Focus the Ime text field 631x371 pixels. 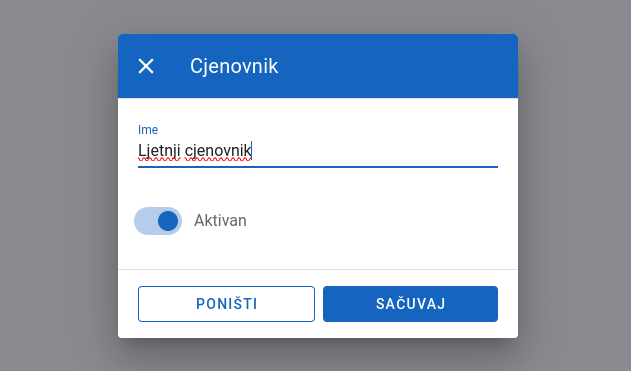tap(318, 151)
